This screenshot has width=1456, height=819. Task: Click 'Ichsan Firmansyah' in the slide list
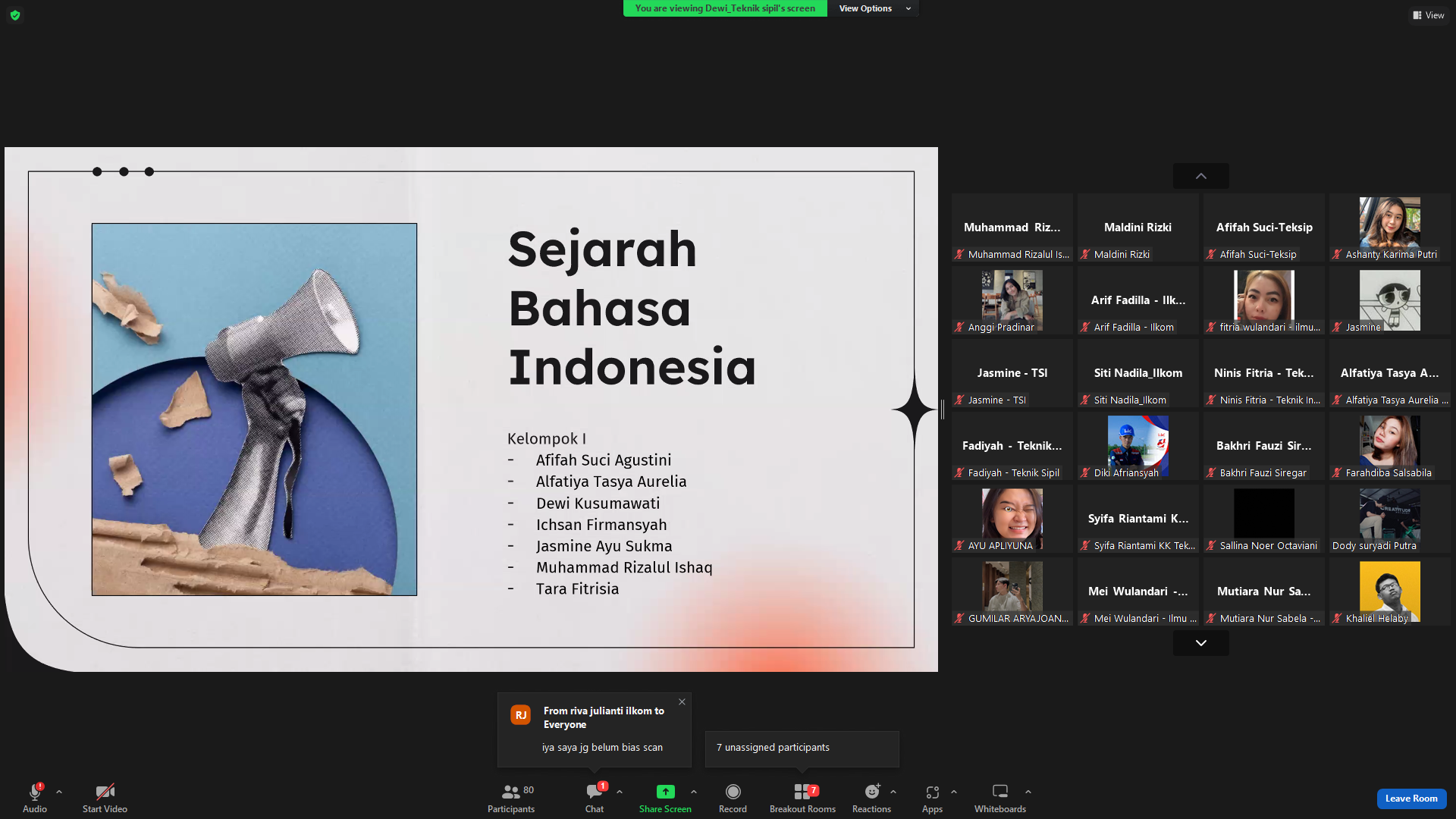click(x=601, y=525)
